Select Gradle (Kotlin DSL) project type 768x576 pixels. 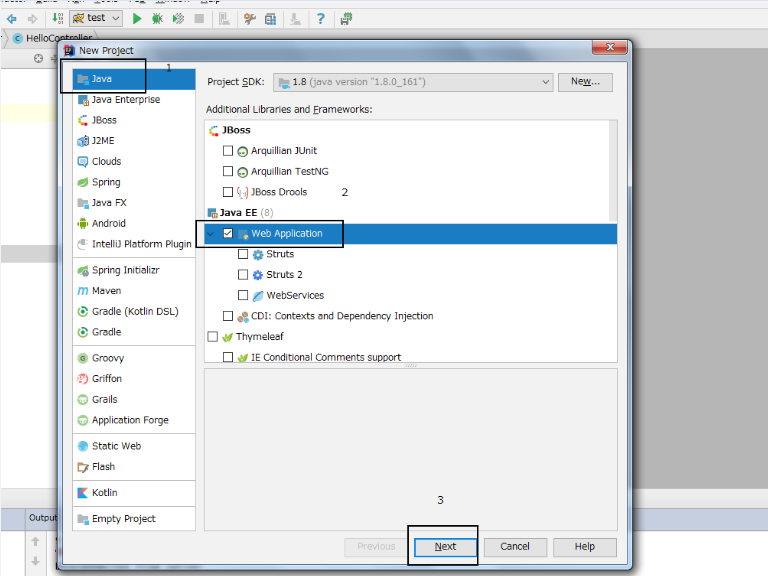pyautogui.click(x=134, y=311)
